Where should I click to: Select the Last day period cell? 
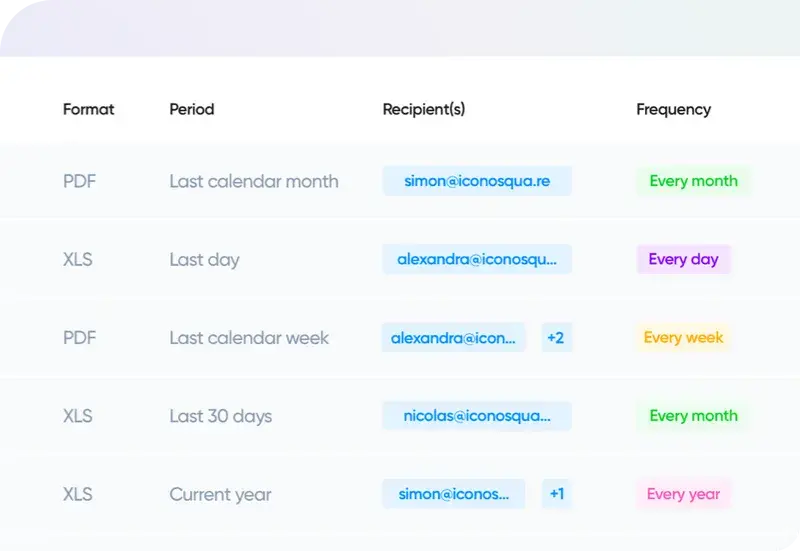pos(204,259)
